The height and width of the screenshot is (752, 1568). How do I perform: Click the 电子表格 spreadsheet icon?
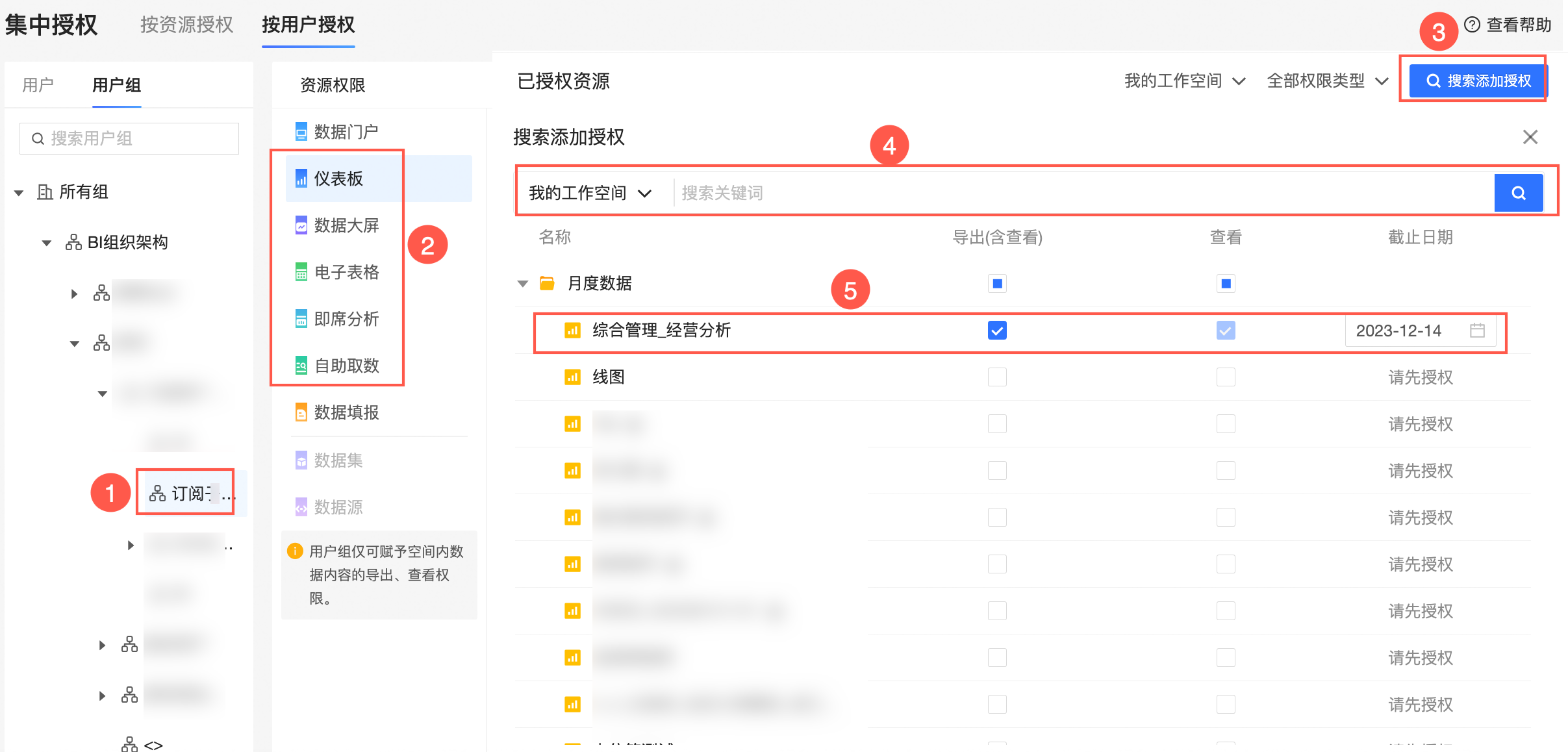301,272
